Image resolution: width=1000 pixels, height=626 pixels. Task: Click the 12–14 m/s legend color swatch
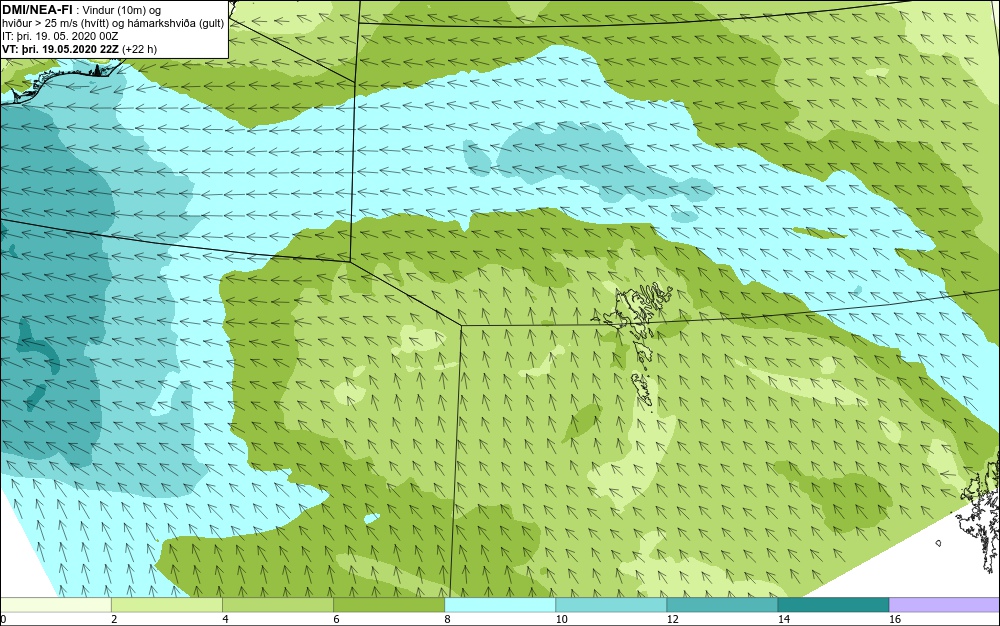click(x=721, y=605)
